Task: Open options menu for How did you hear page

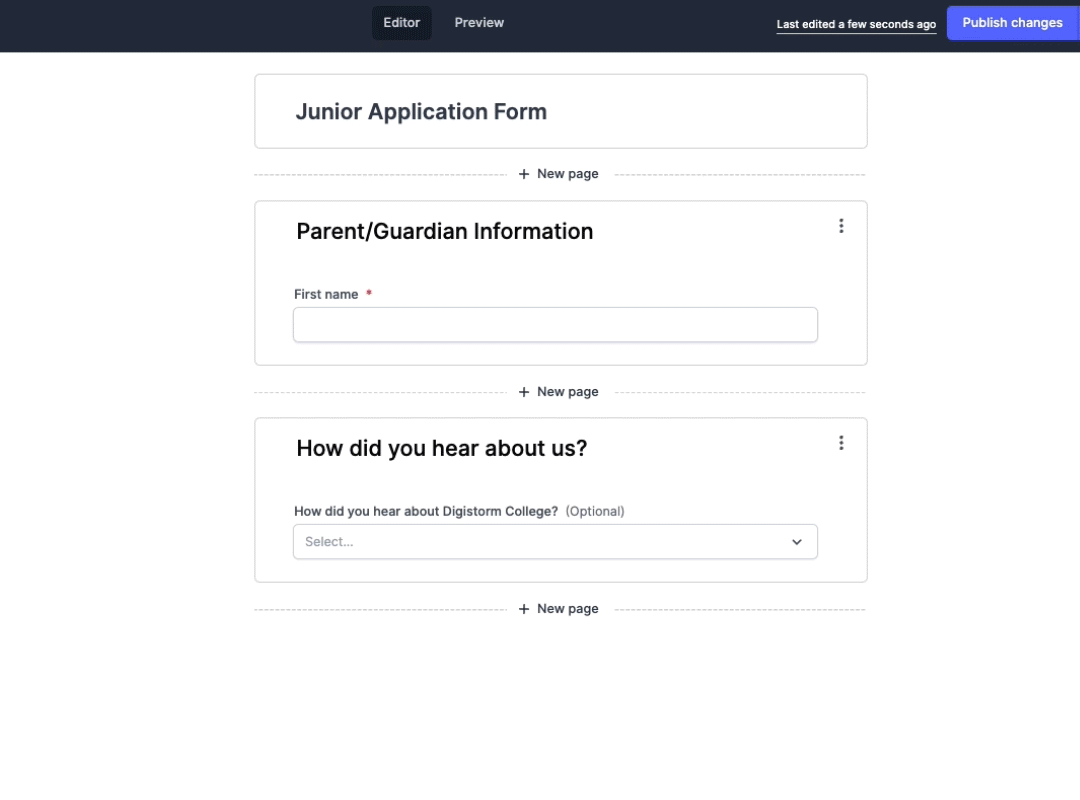Action: pyautogui.click(x=841, y=443)
